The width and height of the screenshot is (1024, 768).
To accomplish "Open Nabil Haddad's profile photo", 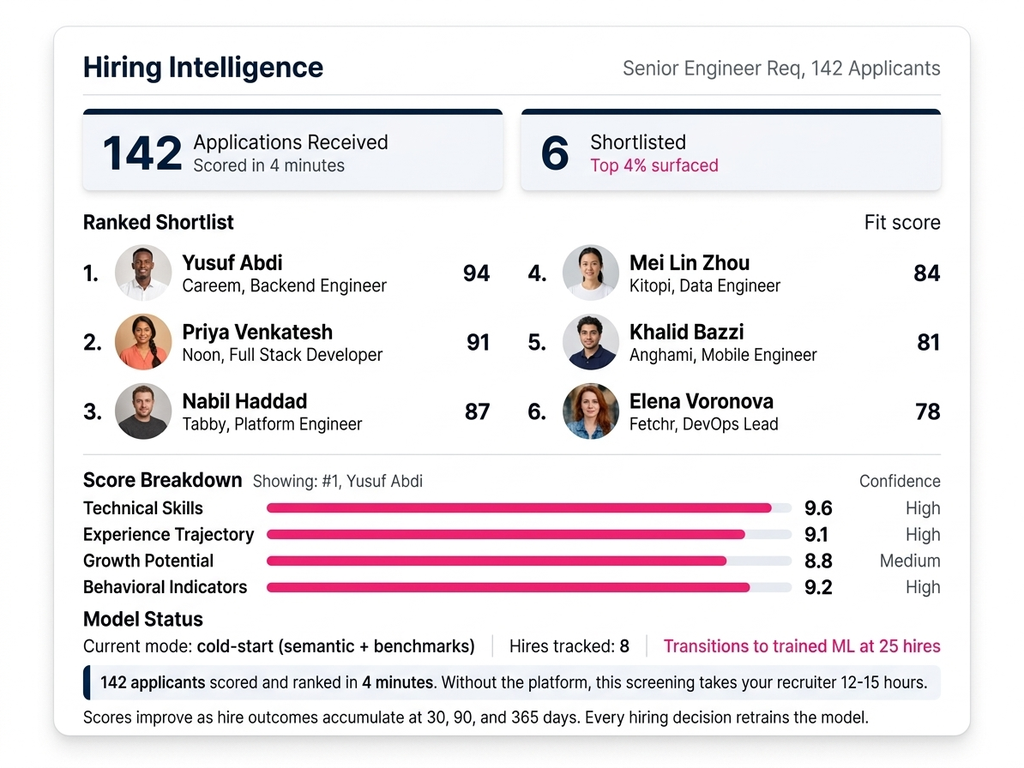I will pyautogui.click(x=143, y=411).
